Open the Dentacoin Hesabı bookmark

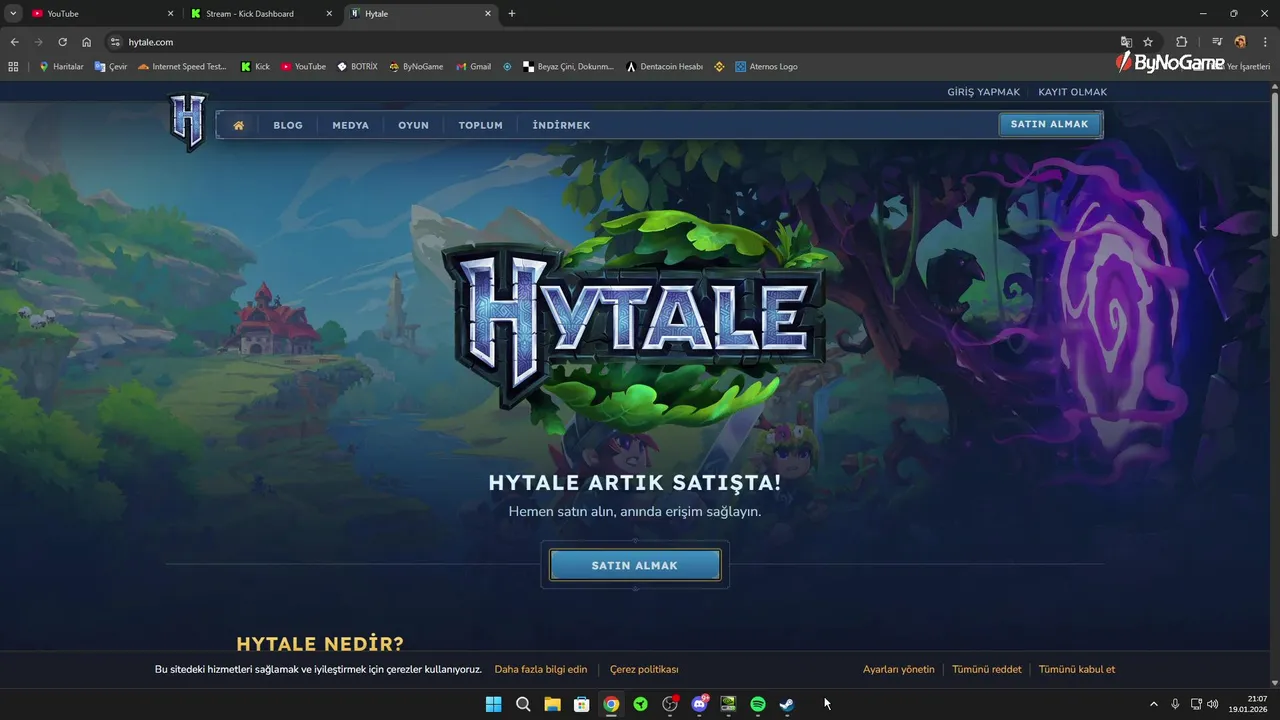pyautogui.click(x=664, y=67)
